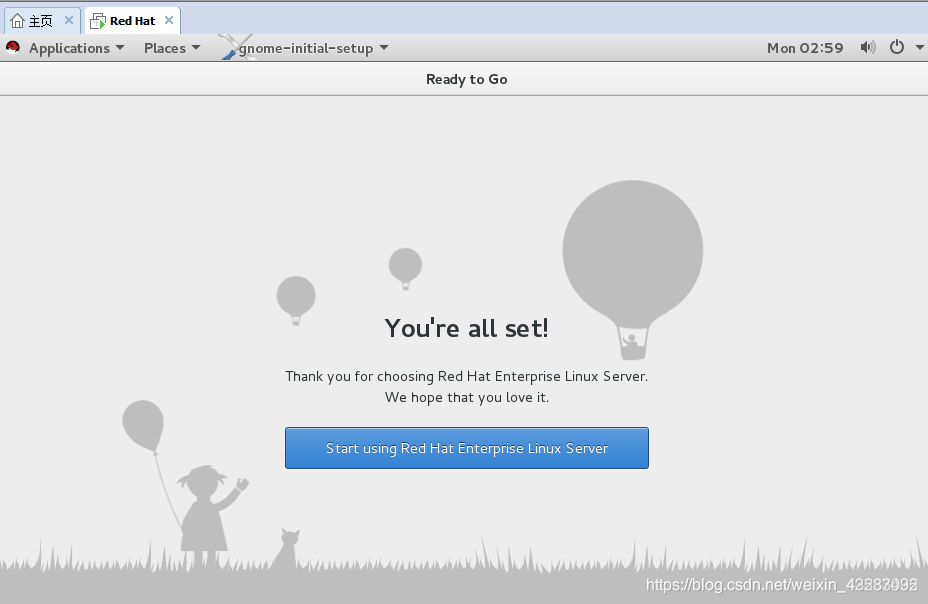
Task: Open the Mon 02:59 clock calendar
Action: (805, 48)
